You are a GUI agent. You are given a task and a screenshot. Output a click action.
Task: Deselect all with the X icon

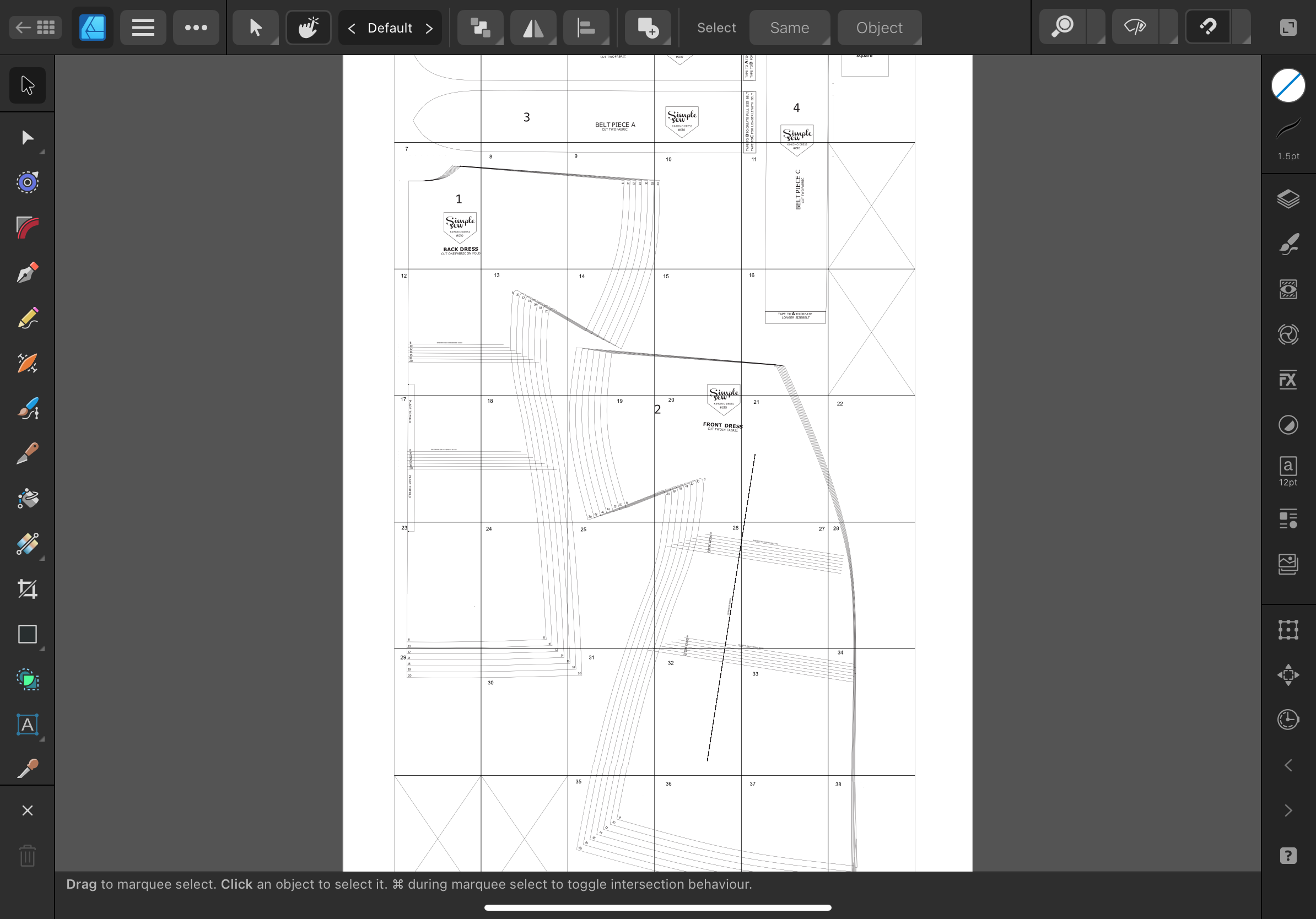point(27,810)
